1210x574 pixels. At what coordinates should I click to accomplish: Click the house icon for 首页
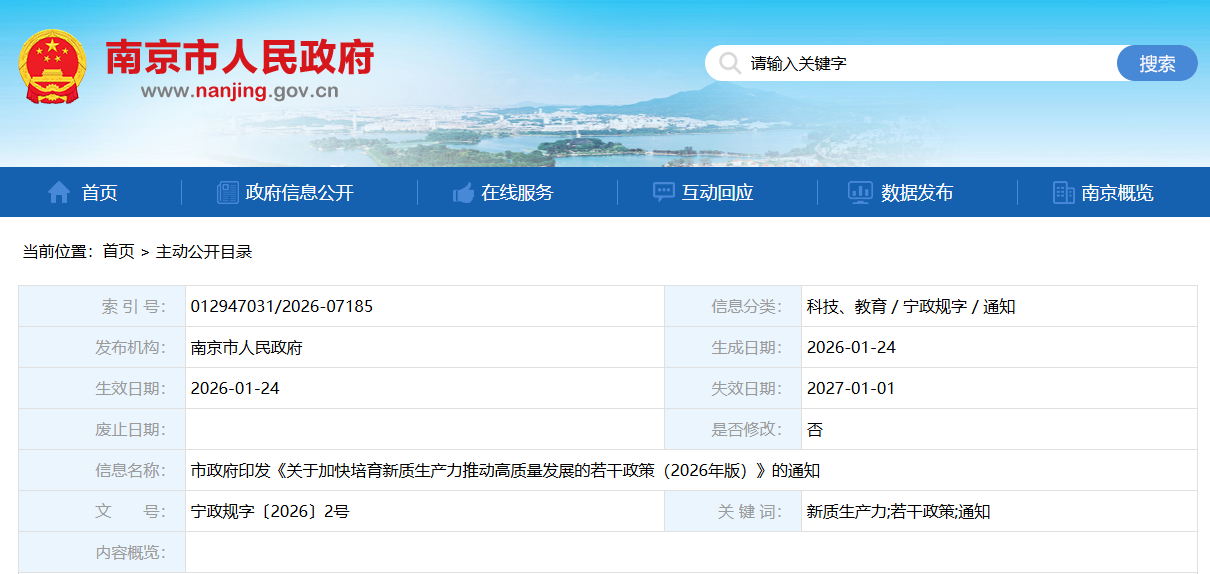click(x=59, y=193)
